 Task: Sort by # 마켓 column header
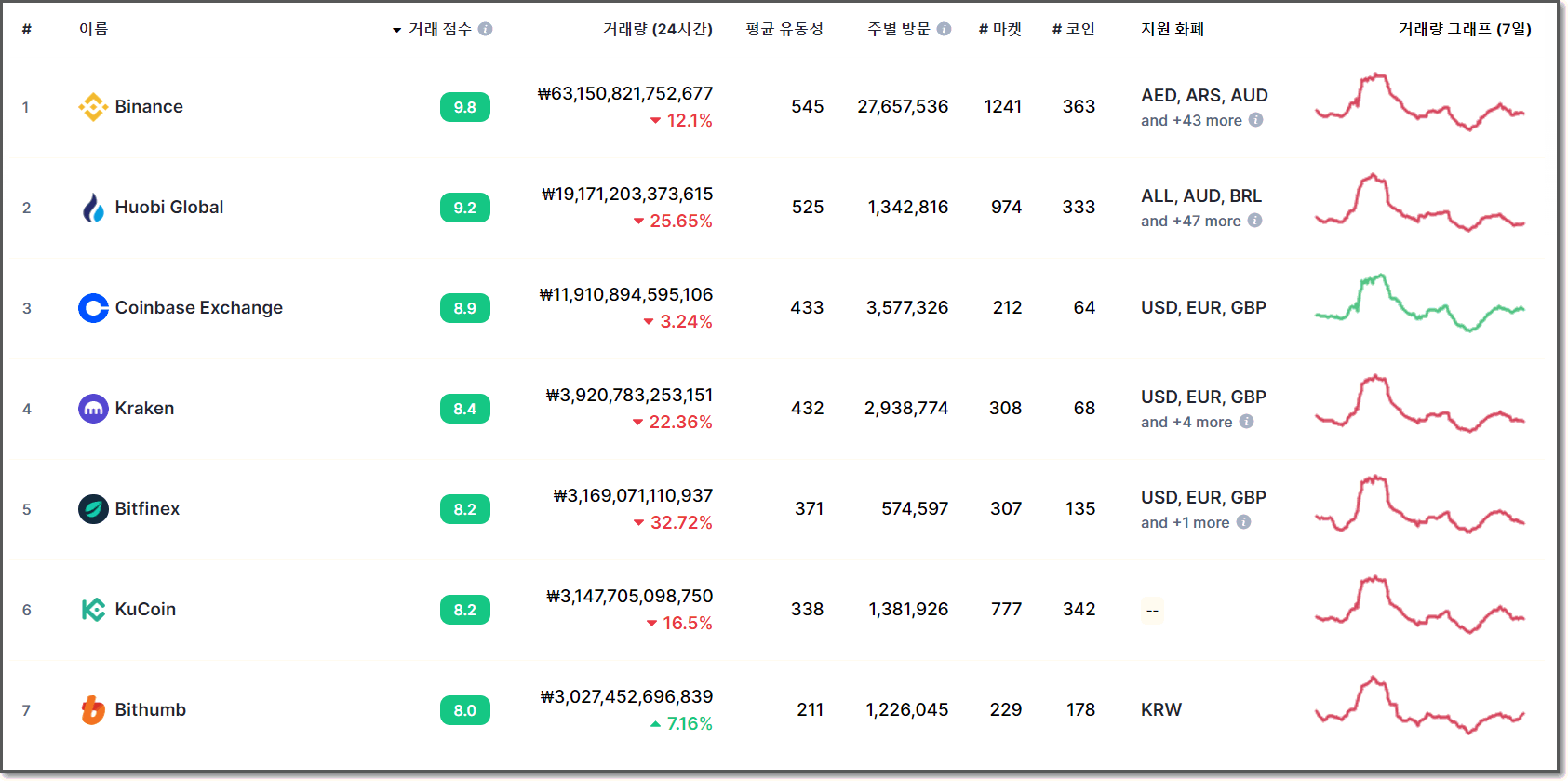[x=1000, y=29]
